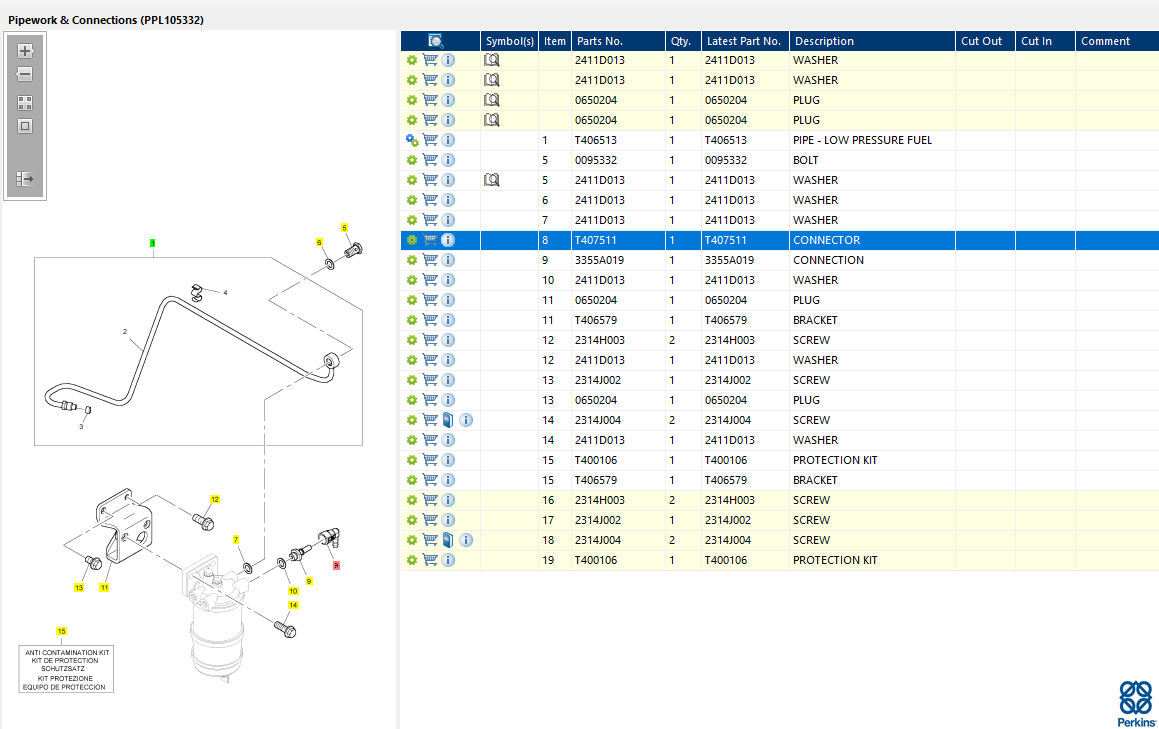Add CONNECTION 3355A019 to cart
Image resolution: width=1159 pixels, height=729 pixels.
click(430, 260)
